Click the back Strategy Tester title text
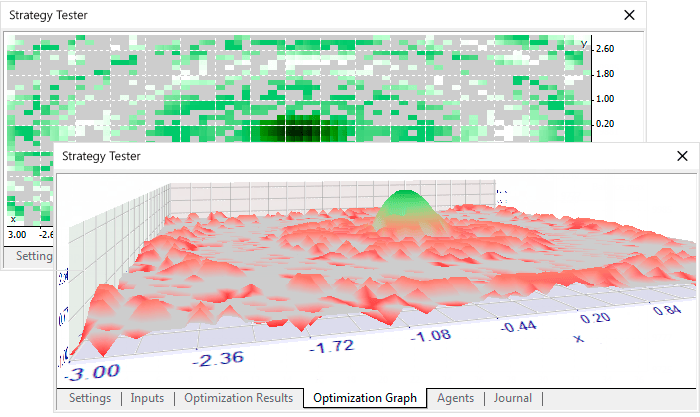700x417 pixels. coord(48,15)
